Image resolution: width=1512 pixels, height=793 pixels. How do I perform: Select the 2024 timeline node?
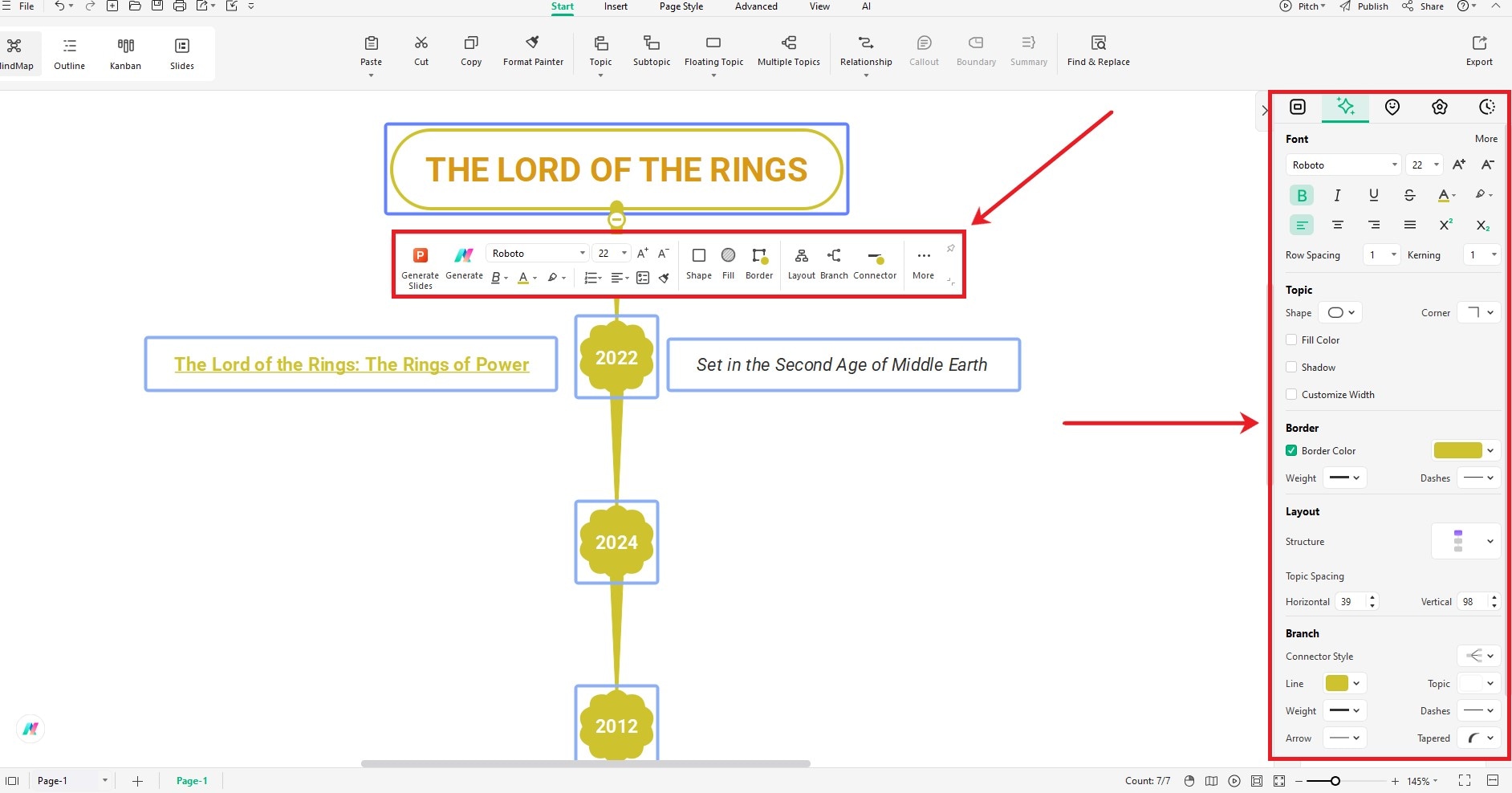(616, 543)
